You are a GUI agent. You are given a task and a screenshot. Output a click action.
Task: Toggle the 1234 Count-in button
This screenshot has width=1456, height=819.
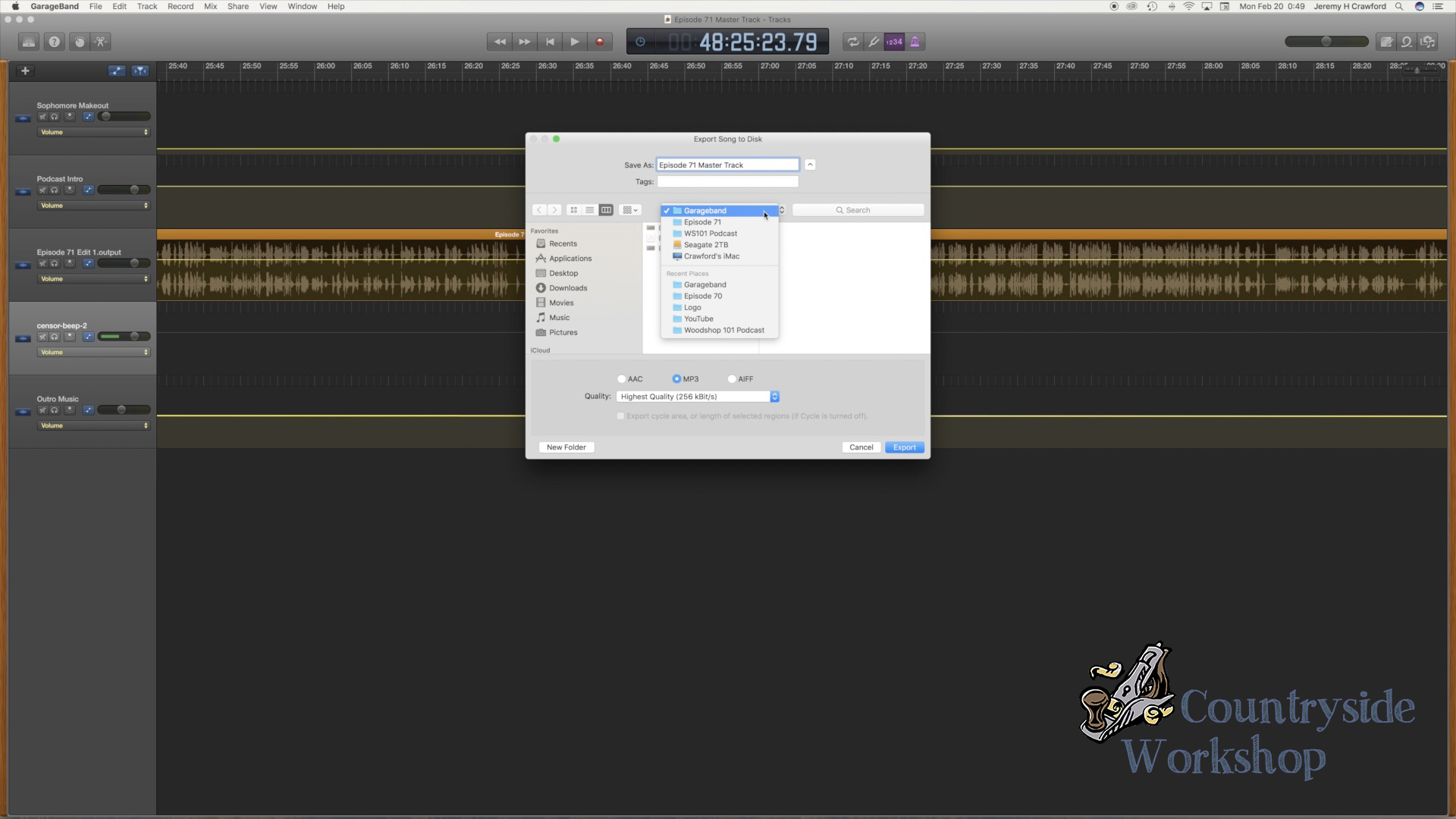(x=894, y=42)
